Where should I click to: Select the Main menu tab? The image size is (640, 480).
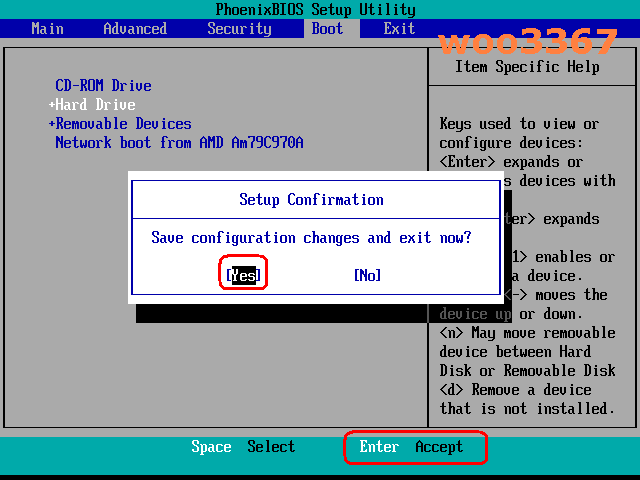(47, 29)
